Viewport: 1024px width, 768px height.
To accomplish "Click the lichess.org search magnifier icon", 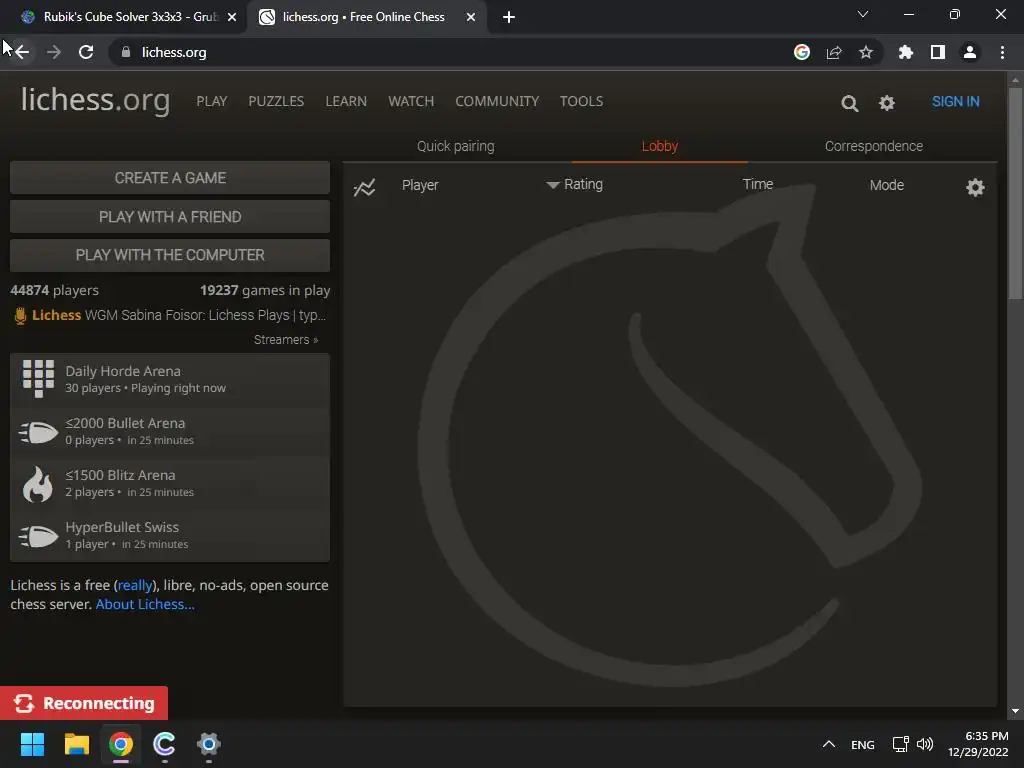I will pos(849,103).
